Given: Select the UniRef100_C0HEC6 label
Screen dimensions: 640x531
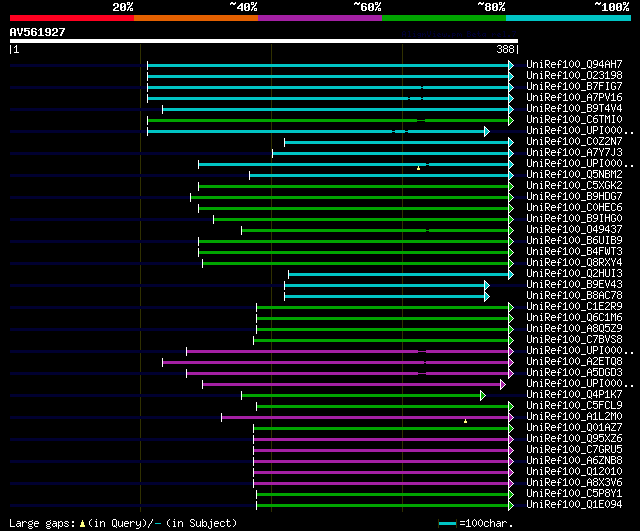Looking at the screenshot, I should (x=574, y=208).
